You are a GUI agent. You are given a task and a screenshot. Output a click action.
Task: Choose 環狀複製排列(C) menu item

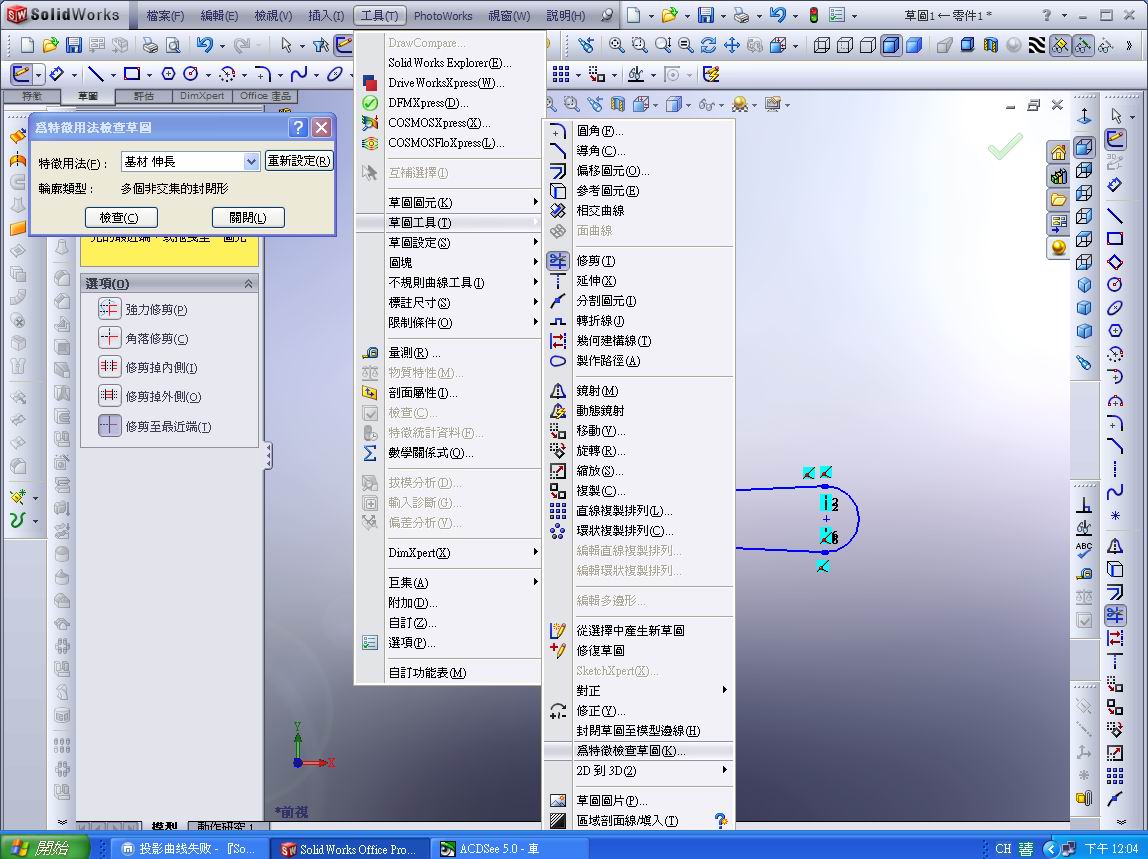[x=638, y=530]
